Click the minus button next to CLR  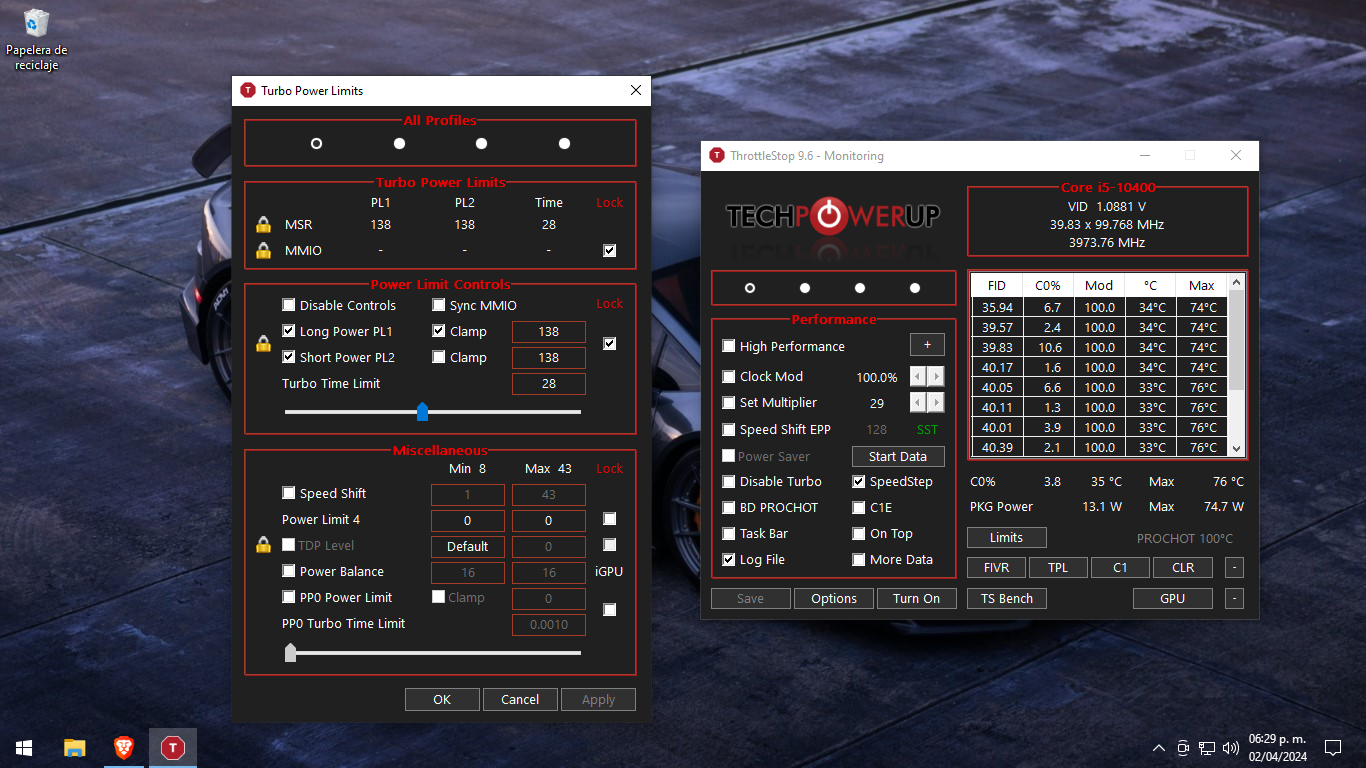(1234, 568)
